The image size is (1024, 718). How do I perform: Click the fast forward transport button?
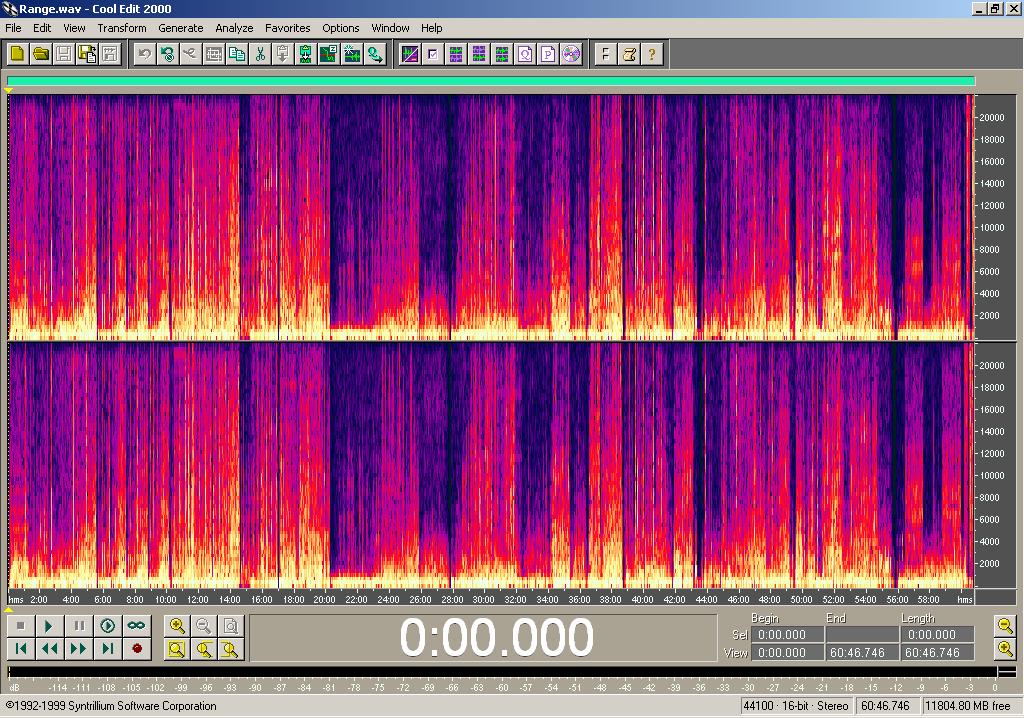[x=78, y=649]
